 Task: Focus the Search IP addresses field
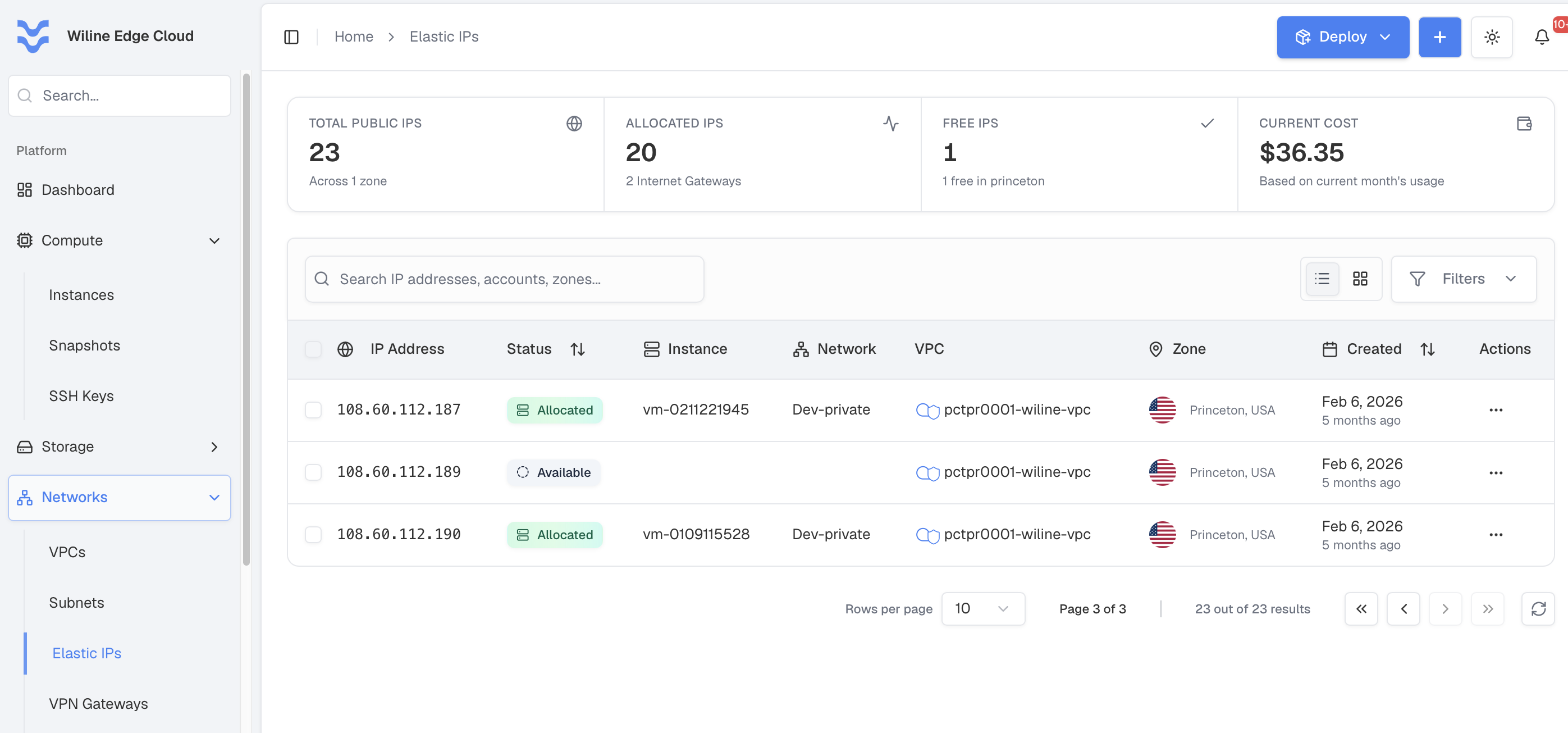click(504, 279)
